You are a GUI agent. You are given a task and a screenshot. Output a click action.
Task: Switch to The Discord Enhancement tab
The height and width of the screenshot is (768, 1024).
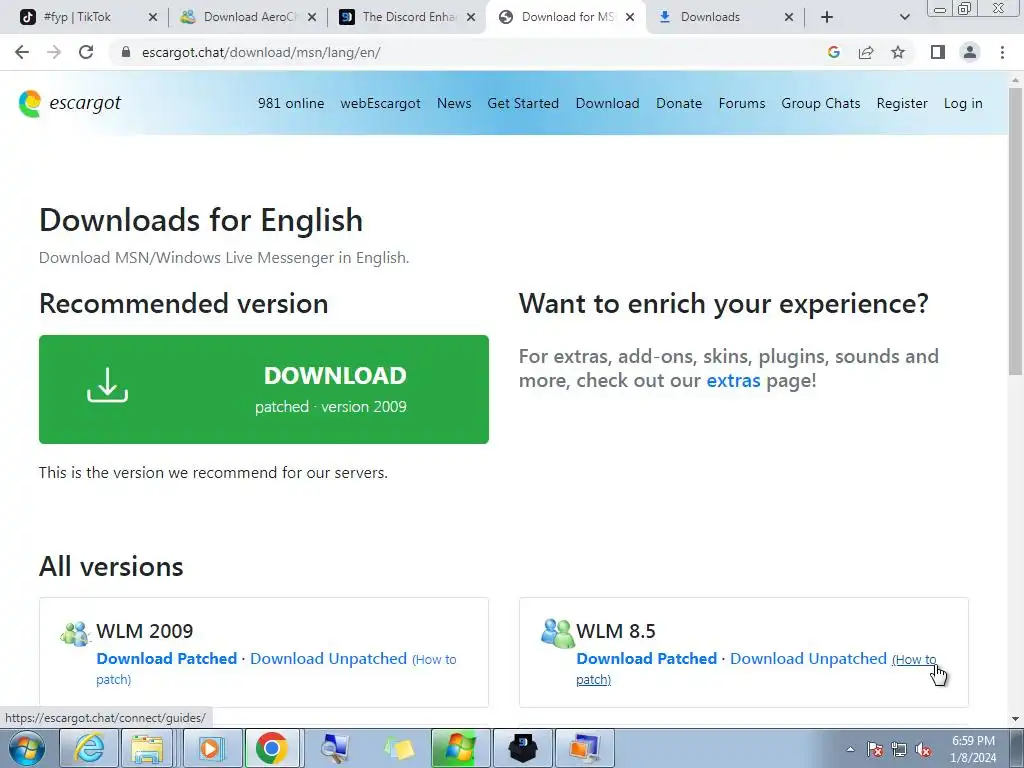click(x=409, y=18)
